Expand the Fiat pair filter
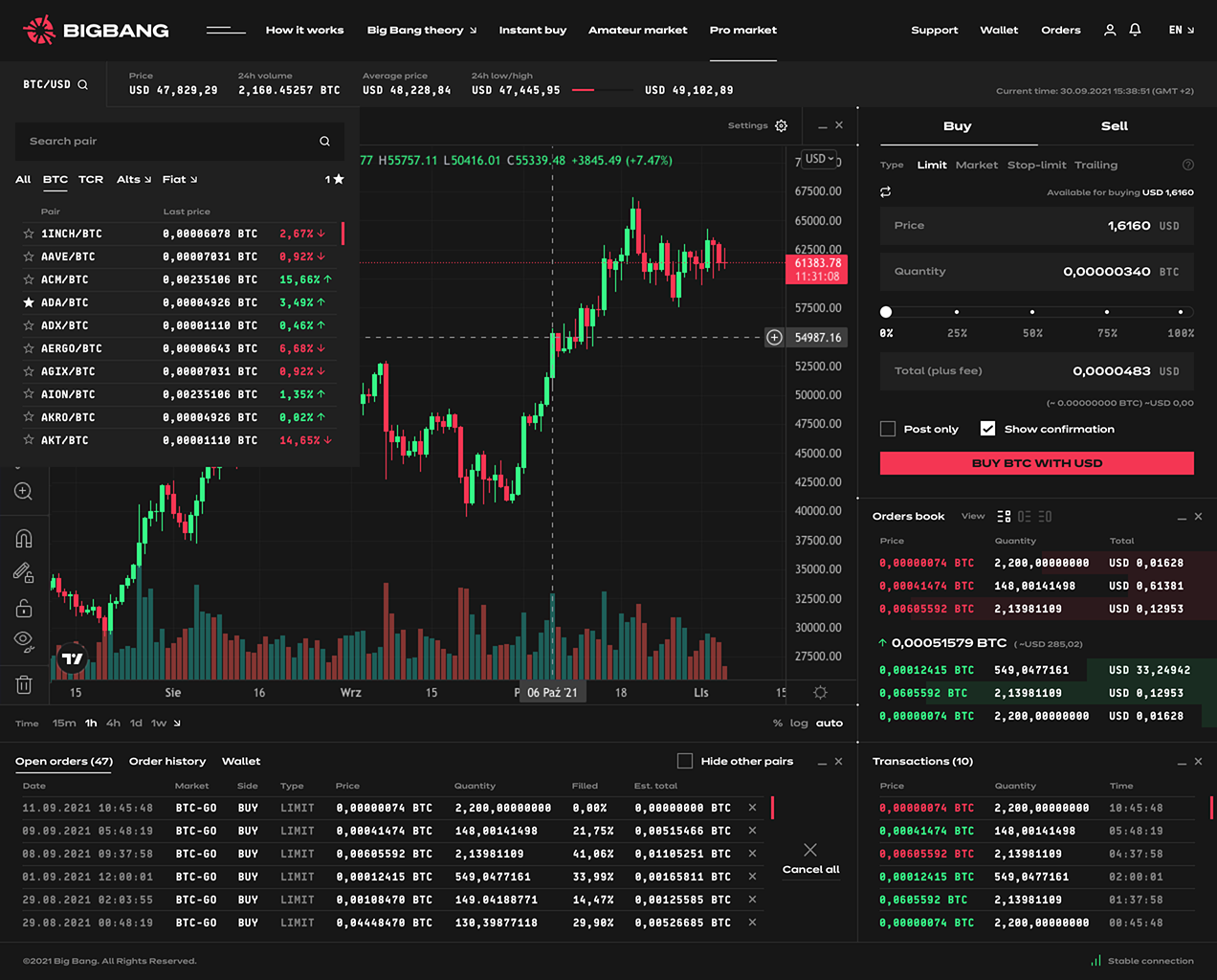 [180, 179]
